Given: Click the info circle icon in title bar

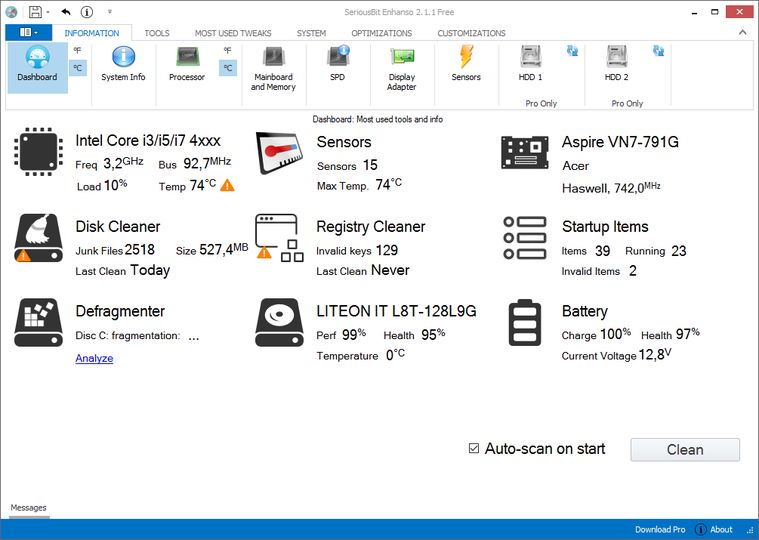Looking at the screenshot, I should [x=87, y=12].
